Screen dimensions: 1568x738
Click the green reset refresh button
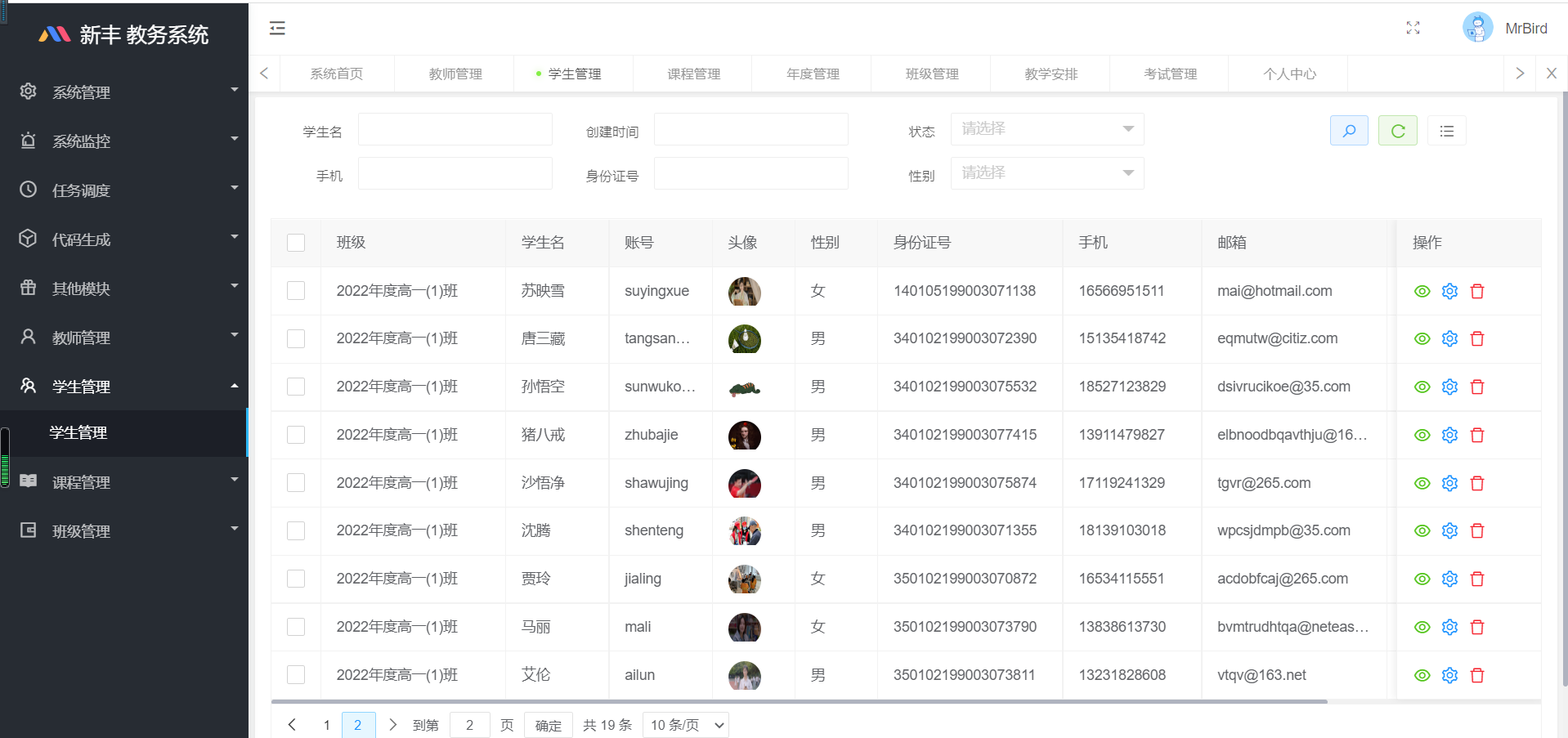1398,131
